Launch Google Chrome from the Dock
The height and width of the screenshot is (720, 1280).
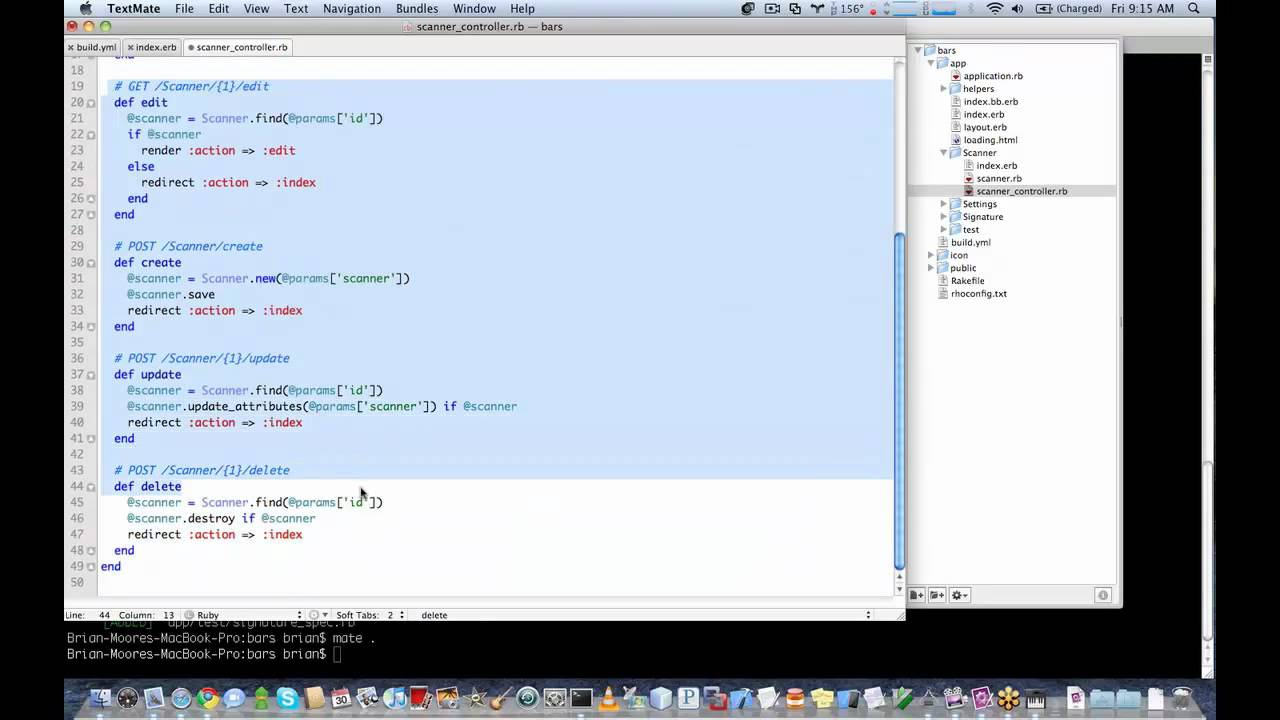(x=208, y=698)
